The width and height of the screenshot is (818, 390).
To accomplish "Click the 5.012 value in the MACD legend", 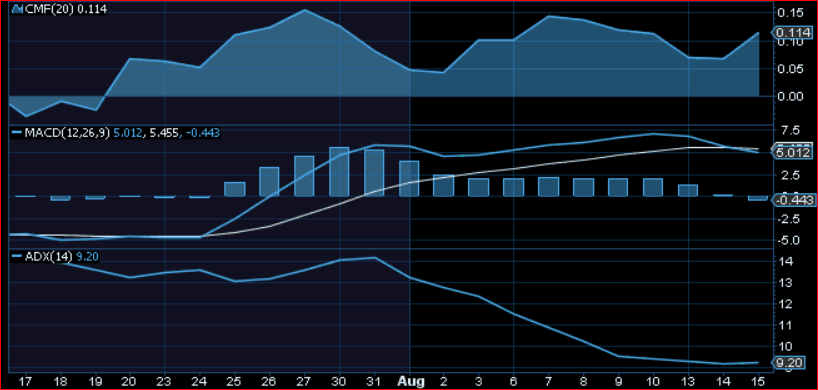I will (127, 133).
